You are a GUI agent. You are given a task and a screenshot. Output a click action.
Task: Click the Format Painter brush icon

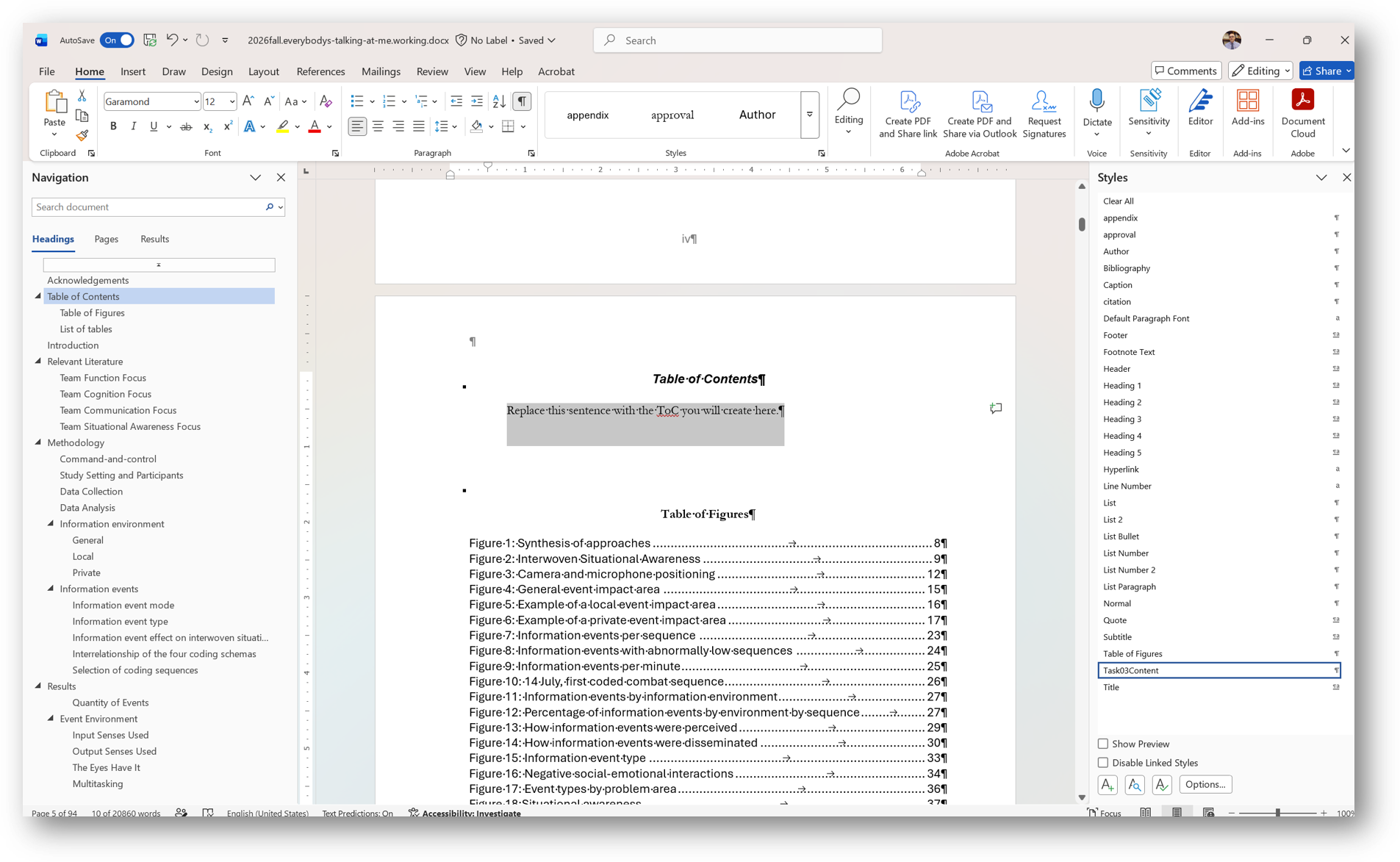pyautogui.click(x=82, y=135)
